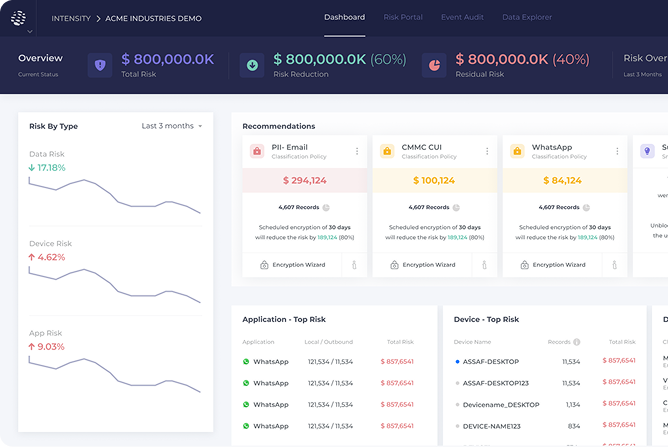Click the CMMC CUI policy icon
The height and width of the screenshot is (447, 668).
(x=387, y=151)
